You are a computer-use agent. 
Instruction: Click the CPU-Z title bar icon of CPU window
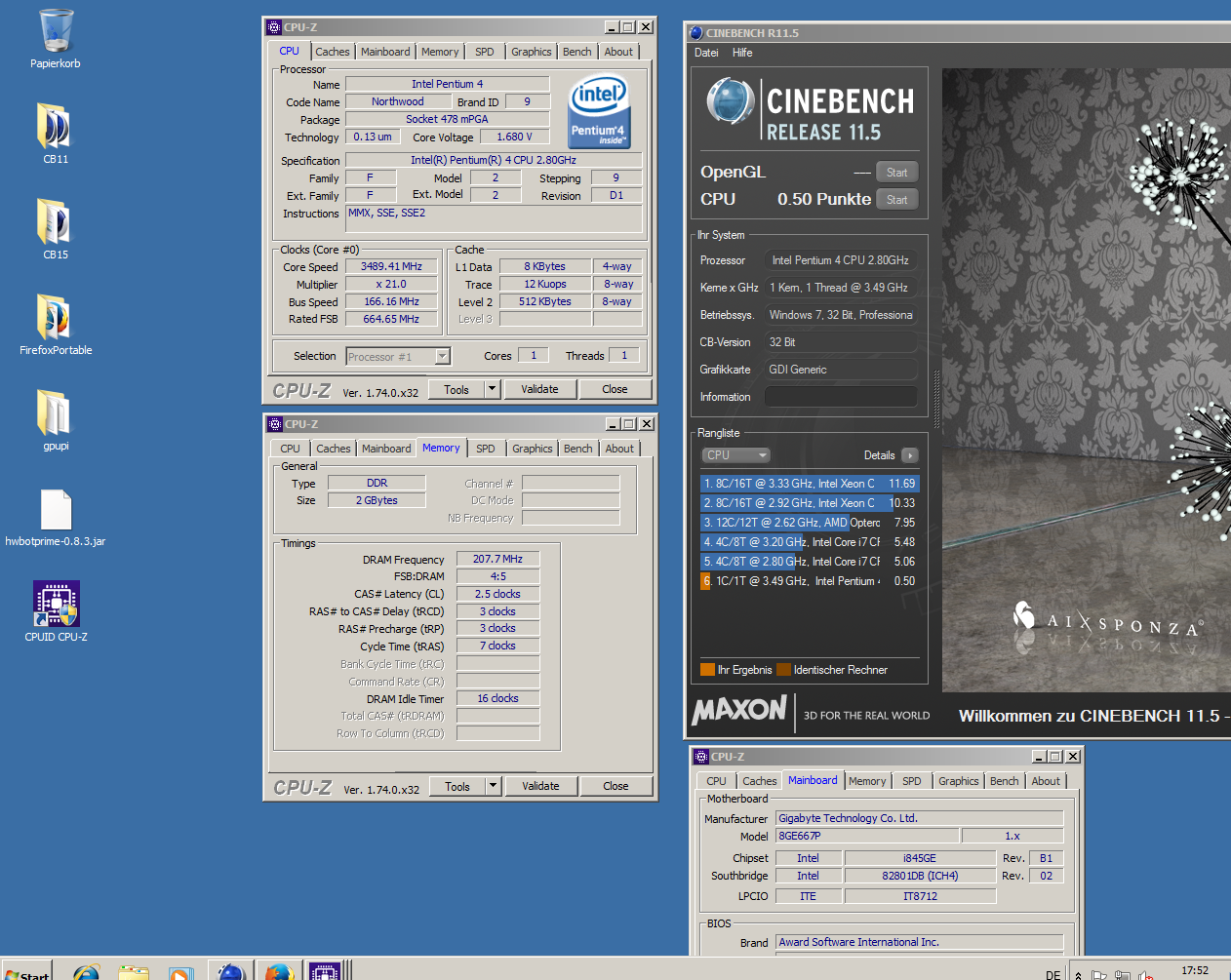274,27
